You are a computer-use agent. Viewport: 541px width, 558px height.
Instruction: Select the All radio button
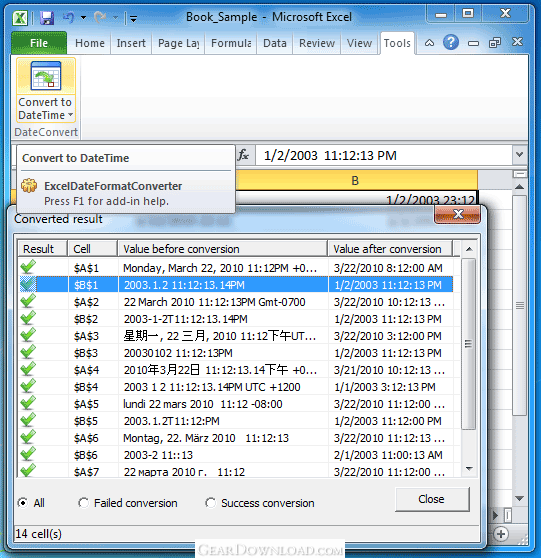click(x=23, y=503)
